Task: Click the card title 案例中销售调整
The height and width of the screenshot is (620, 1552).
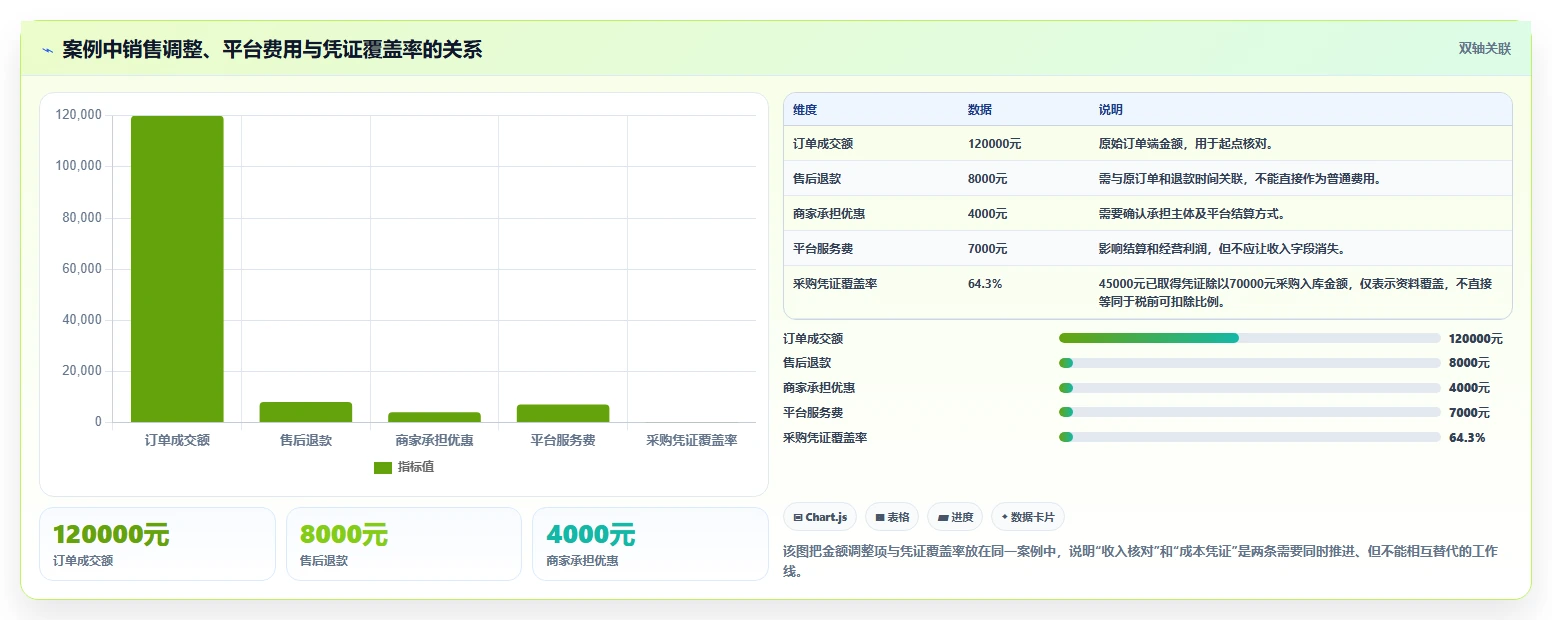Action: click(x=272, y=50)
